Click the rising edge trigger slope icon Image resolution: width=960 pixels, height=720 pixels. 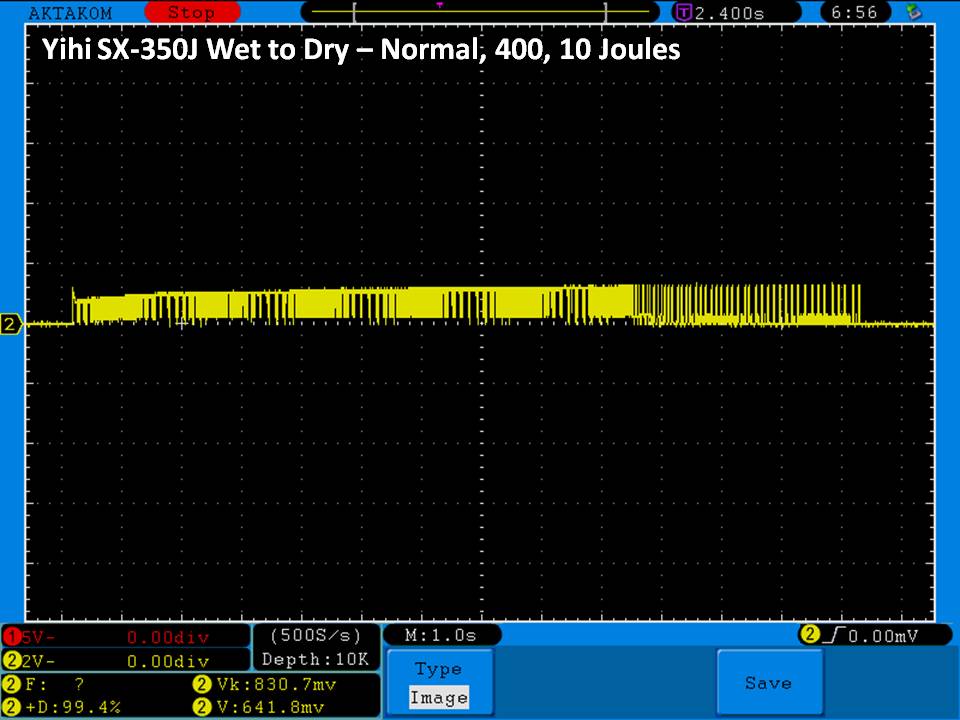[831, 635]
